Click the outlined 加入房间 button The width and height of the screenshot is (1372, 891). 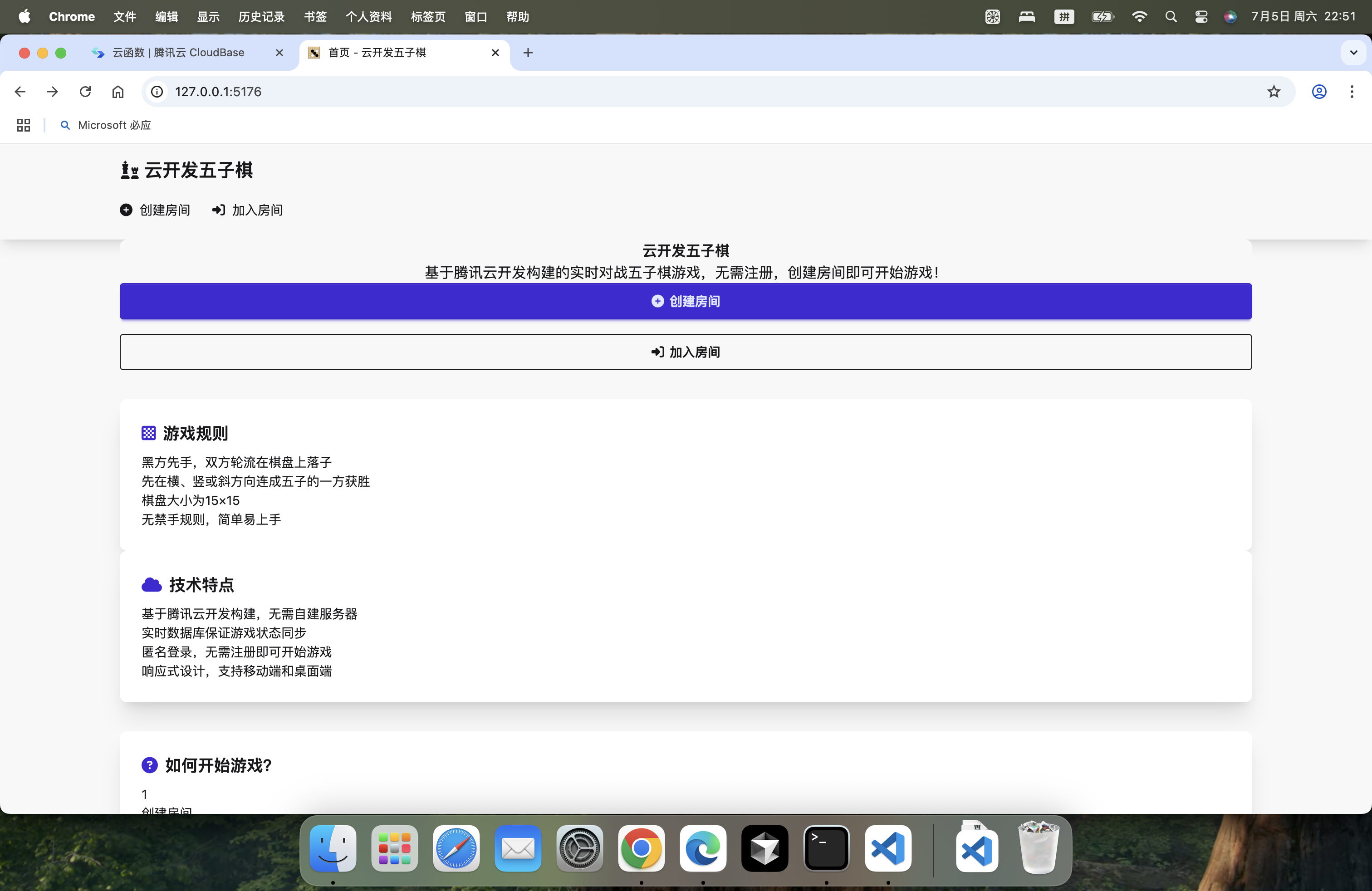coord(686,352)
